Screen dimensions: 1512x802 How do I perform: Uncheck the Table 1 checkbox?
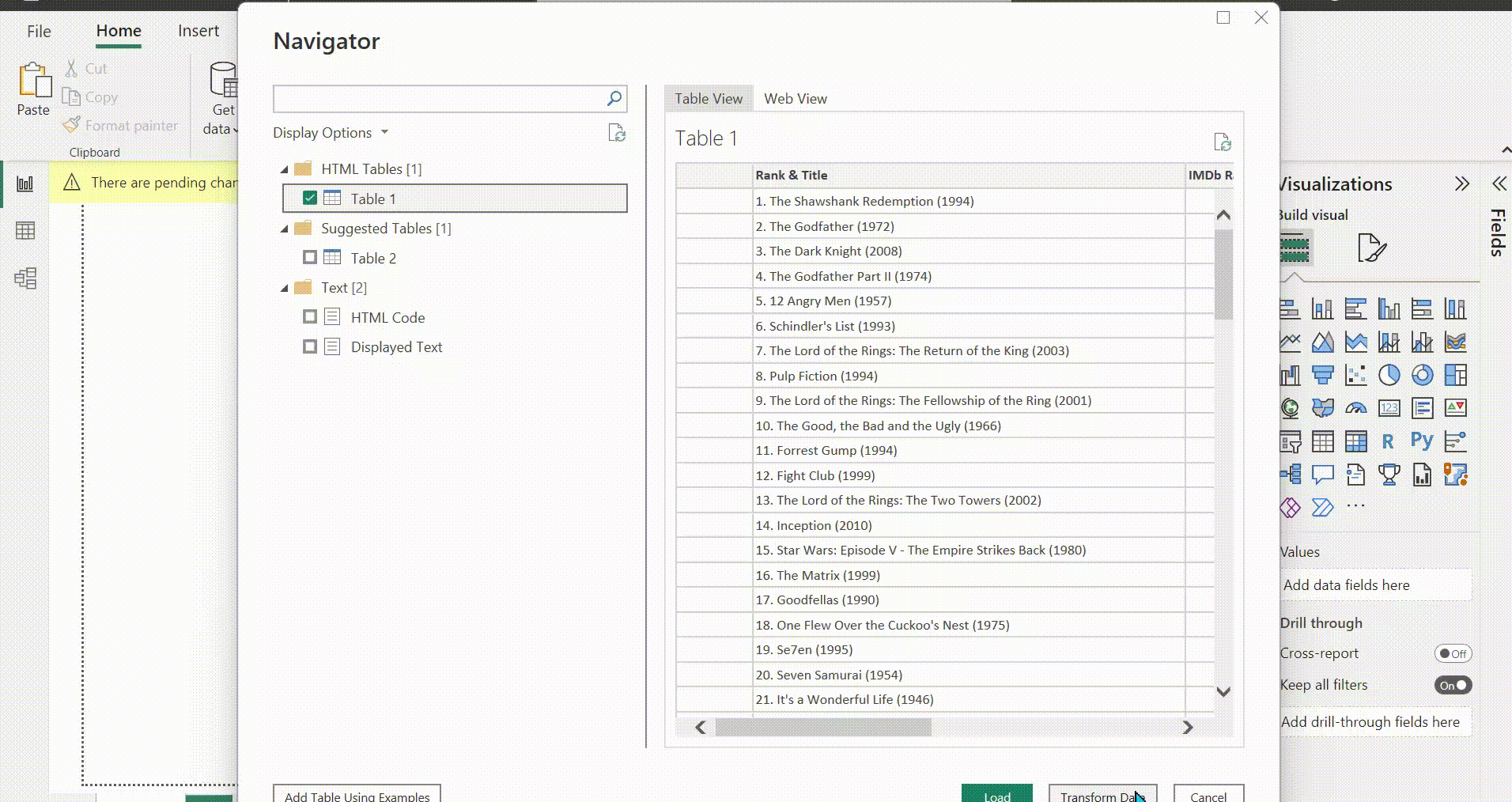[x=310, y=199]
